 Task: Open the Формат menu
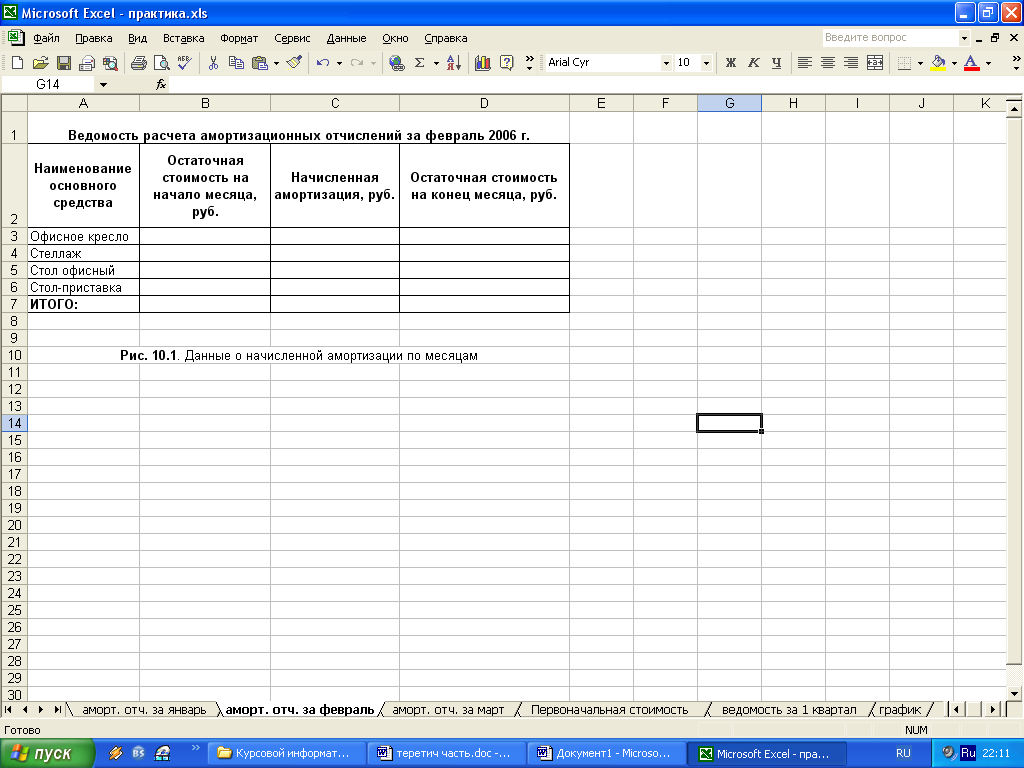tap(239, 38)
